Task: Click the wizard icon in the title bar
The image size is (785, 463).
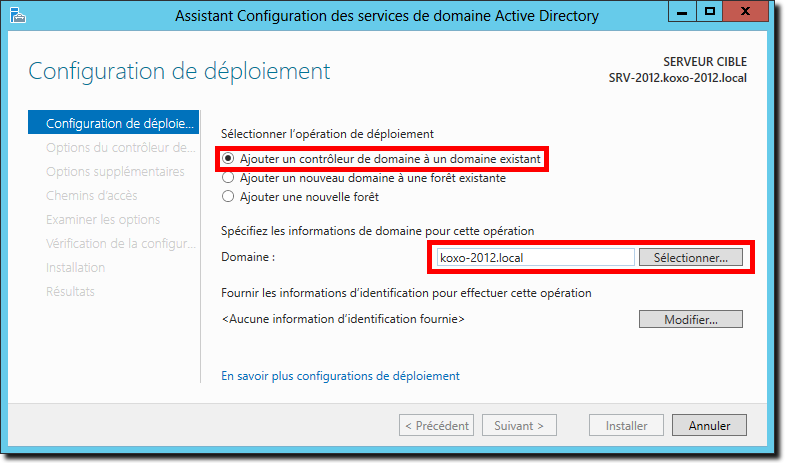Action: [x=18, y=15]
